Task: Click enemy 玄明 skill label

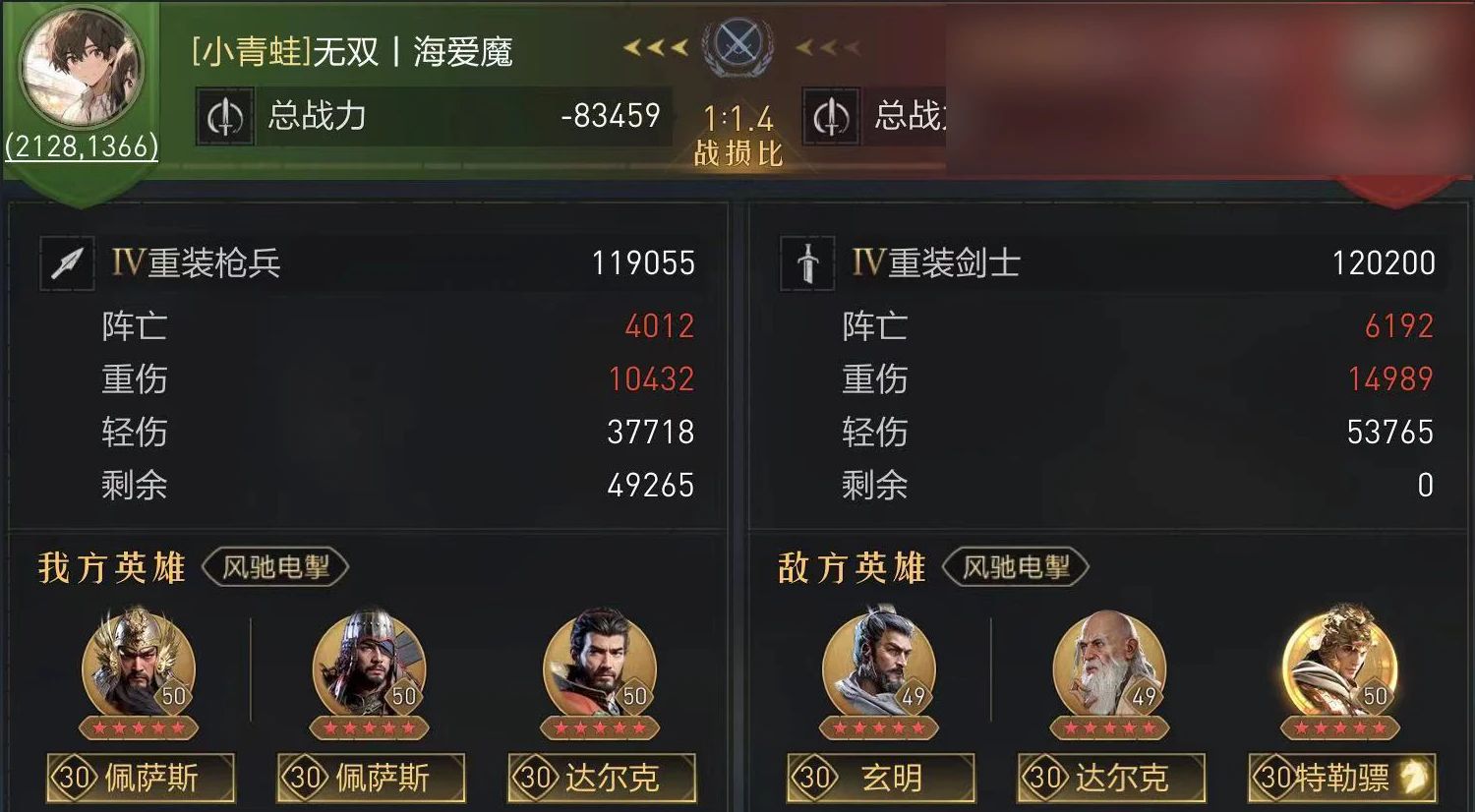Action: point(881,778)
